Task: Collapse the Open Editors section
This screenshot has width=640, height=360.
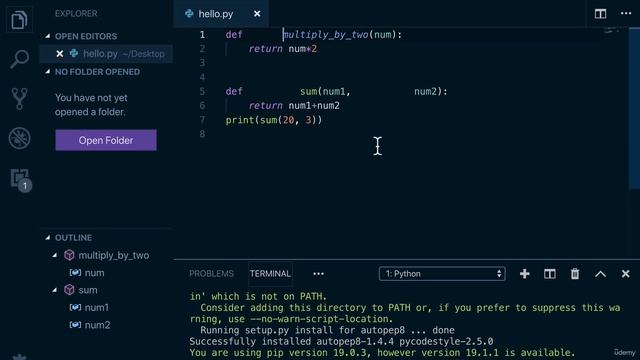Action: (x=48, y=36)
